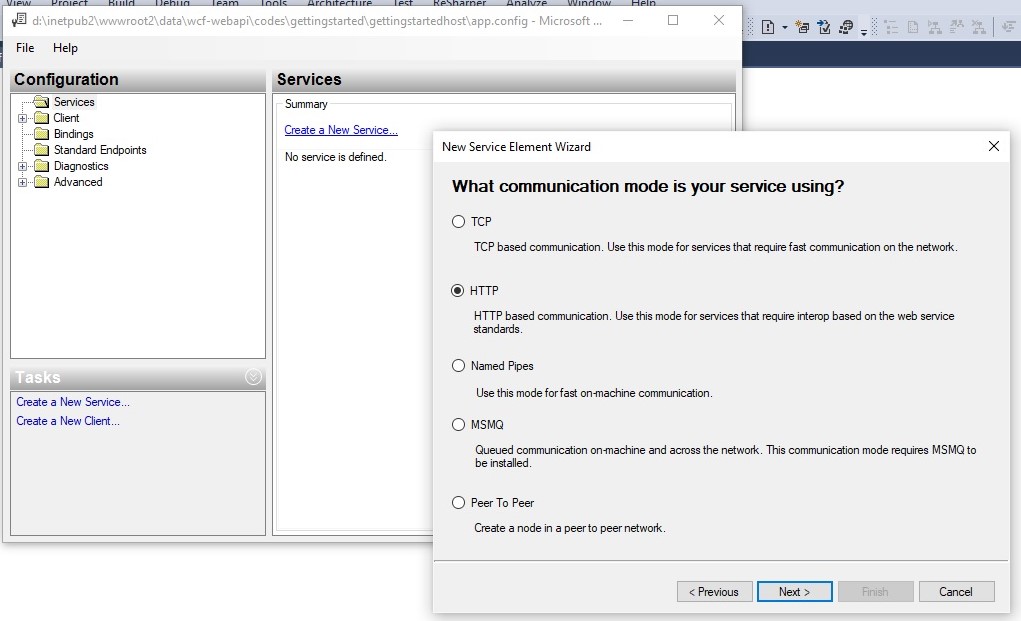This screenshot has width=1021, height=621.
Task: Open the toolbar overflow dropdown arrow
Action: click(x=863, y=30)
